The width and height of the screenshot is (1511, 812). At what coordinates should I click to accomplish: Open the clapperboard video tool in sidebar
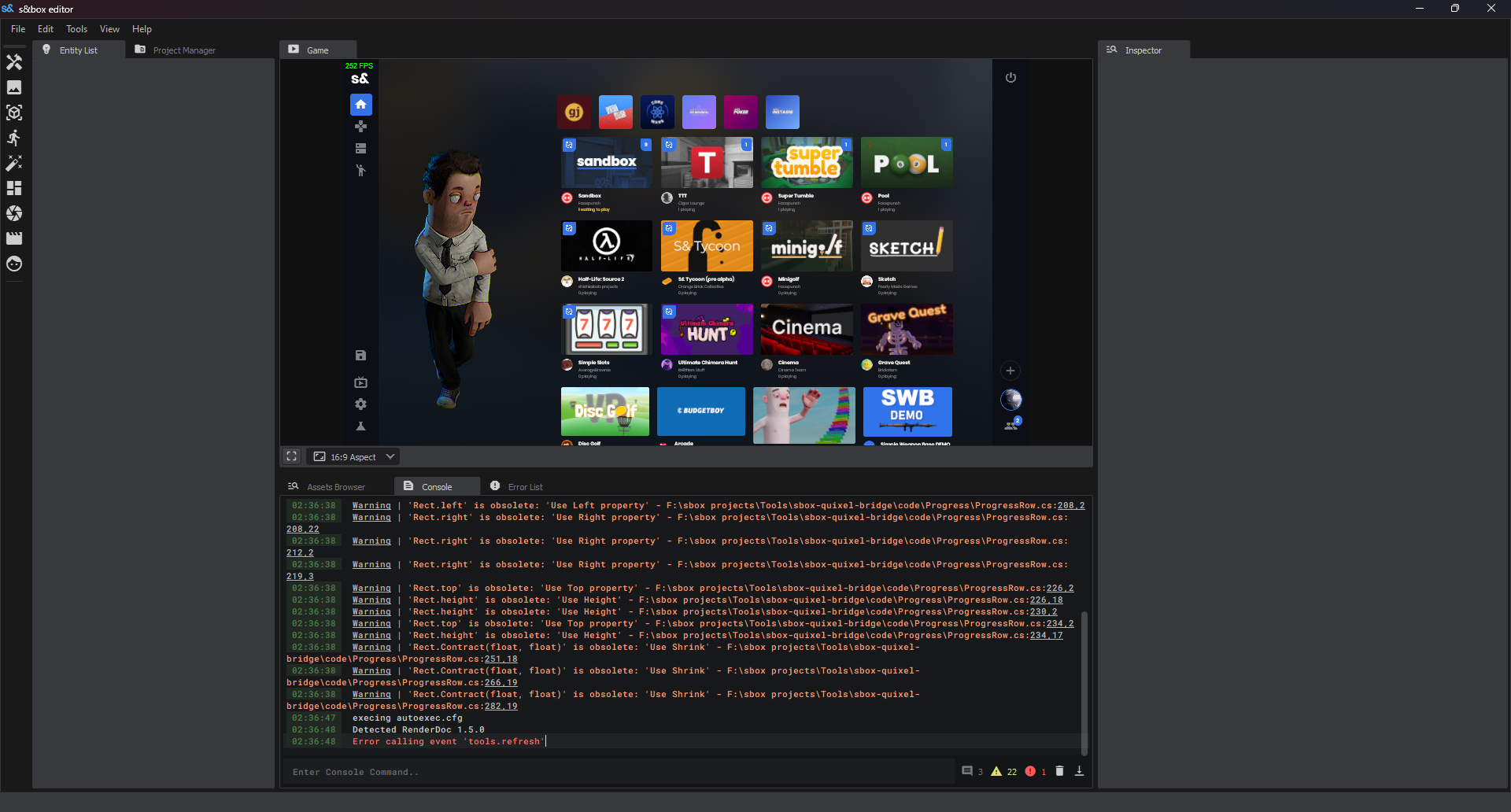[x=14, y=238]
